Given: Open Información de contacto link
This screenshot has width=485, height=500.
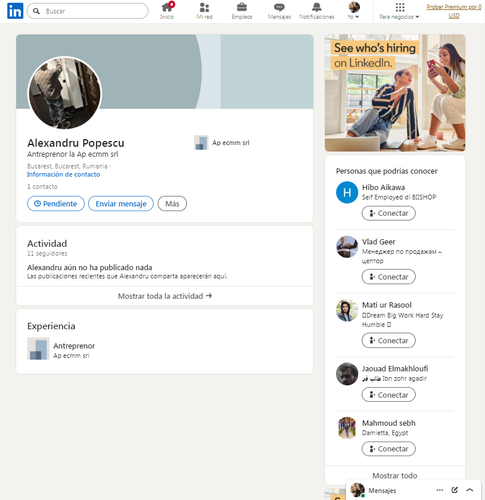Looking at the screenshot, I should (x=63, y=174).
